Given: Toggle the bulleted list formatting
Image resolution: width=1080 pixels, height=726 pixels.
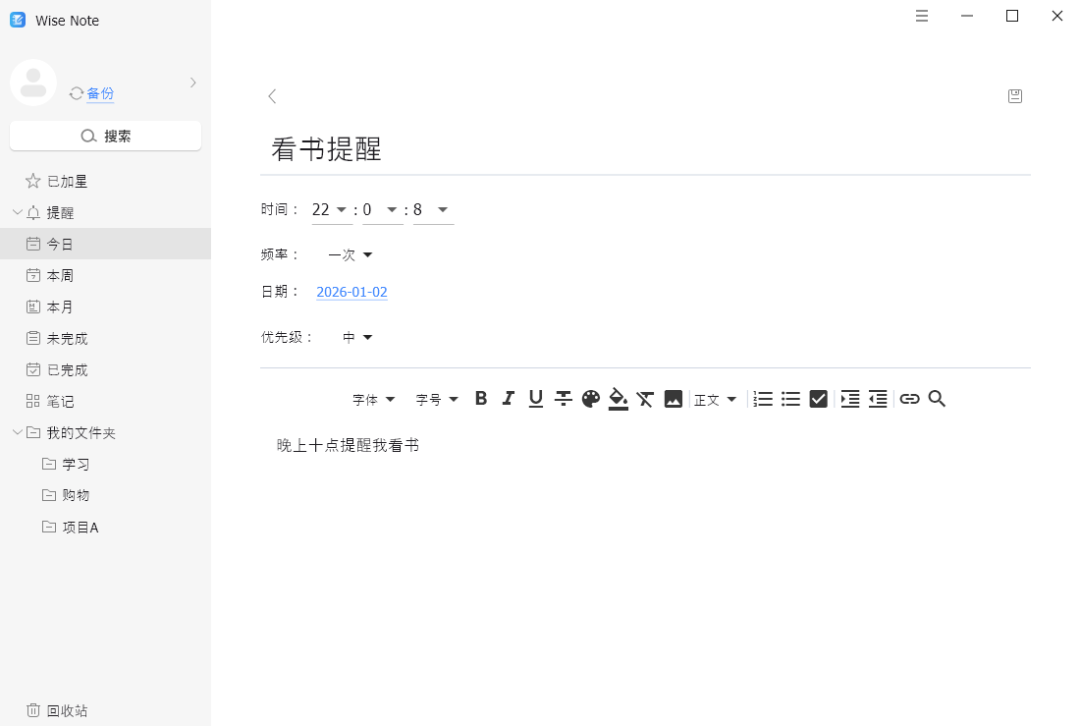Looking at the screenshot, I should coord(791,398).
